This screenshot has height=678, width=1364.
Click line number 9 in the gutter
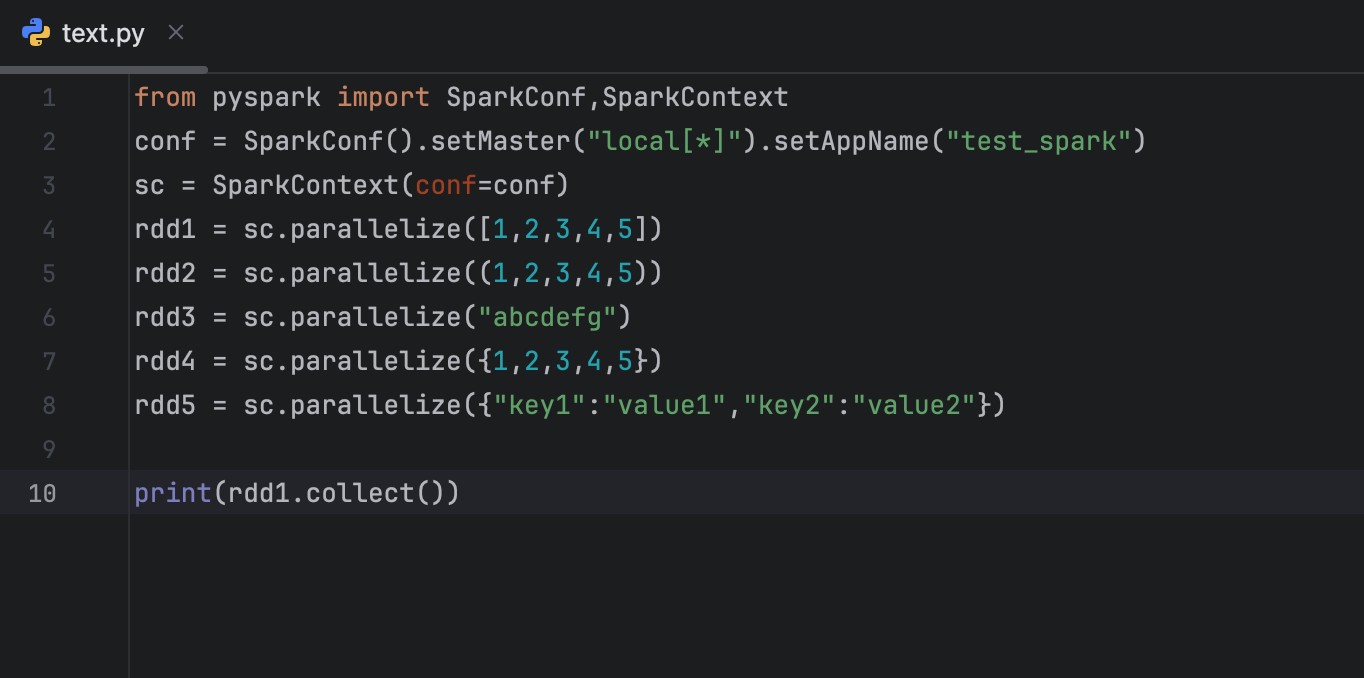49,449
